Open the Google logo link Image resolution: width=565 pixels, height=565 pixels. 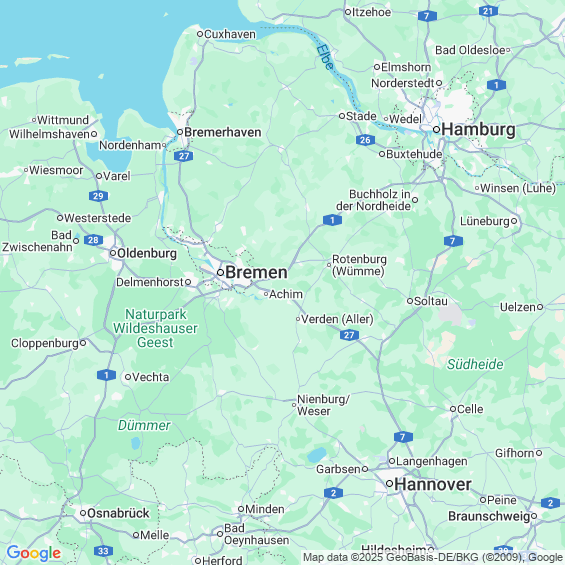(34, 553)
